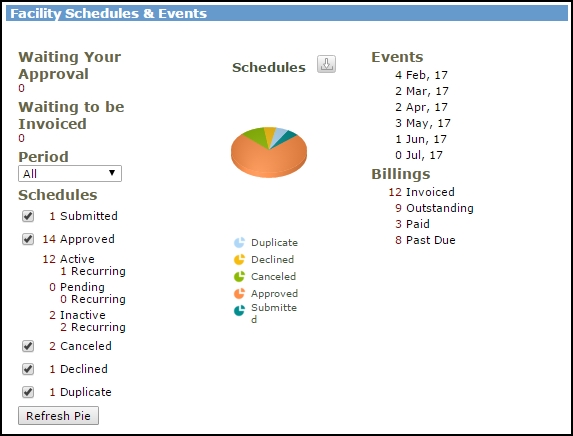Open the 8 Past Due billings link

(425, 240)
